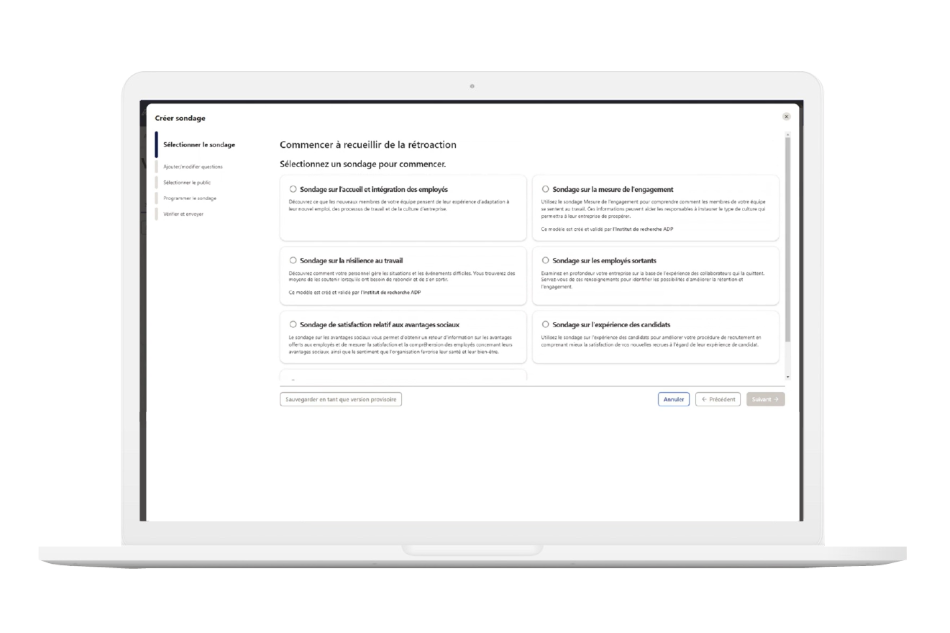Screen dimensions: 950x633
Task: Go to Ajouter/modifier questions step
Action: click(193, 167)
